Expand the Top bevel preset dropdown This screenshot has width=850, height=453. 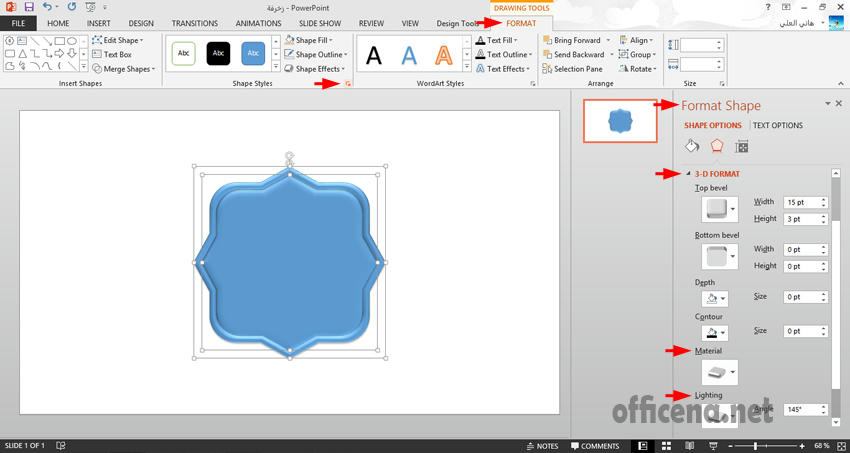coord(735,210)
